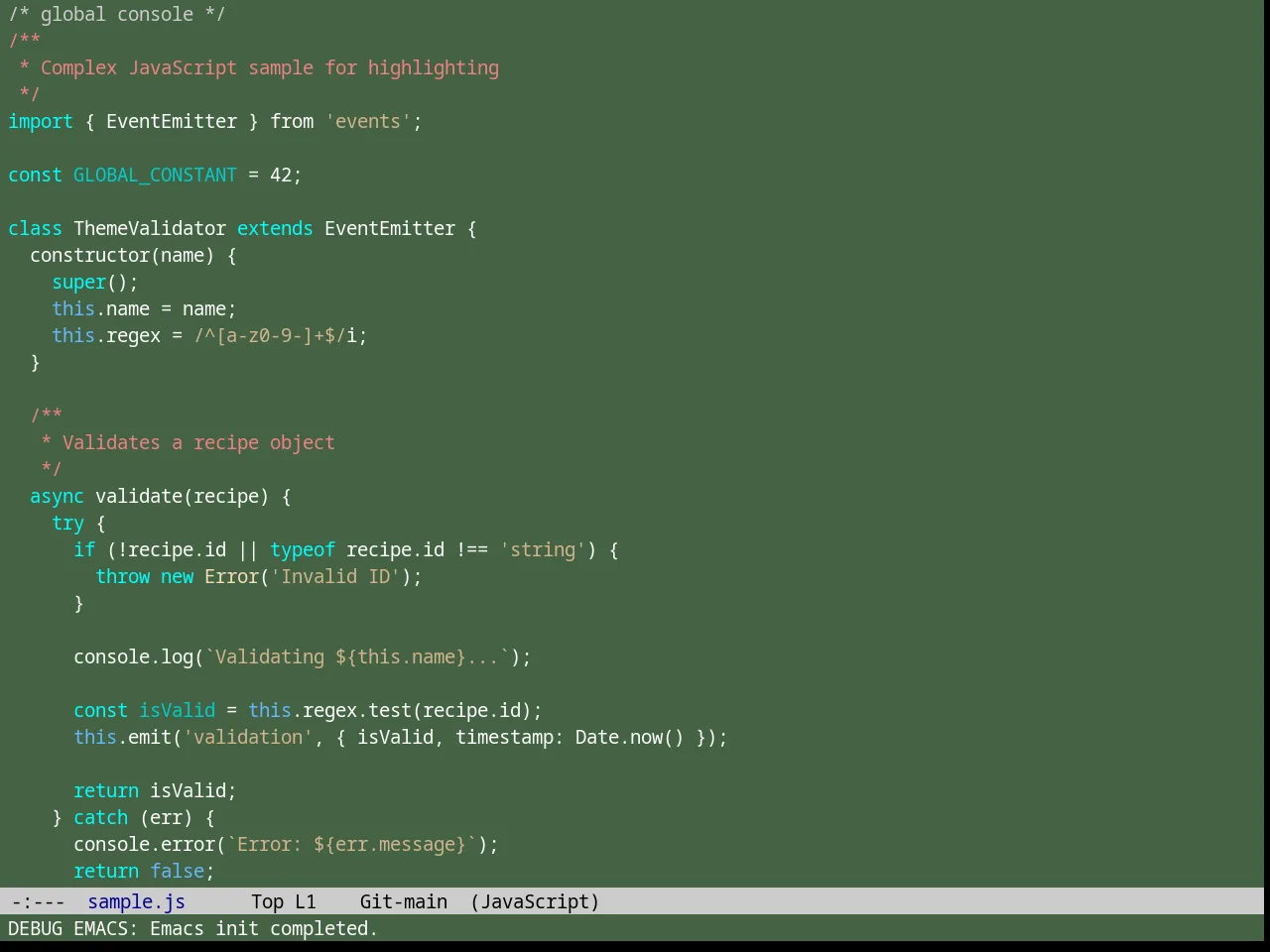Viewport: 1270px width, 952px height.
Task: Click 'constructor(name)' method definition
Action: (122, 255)
